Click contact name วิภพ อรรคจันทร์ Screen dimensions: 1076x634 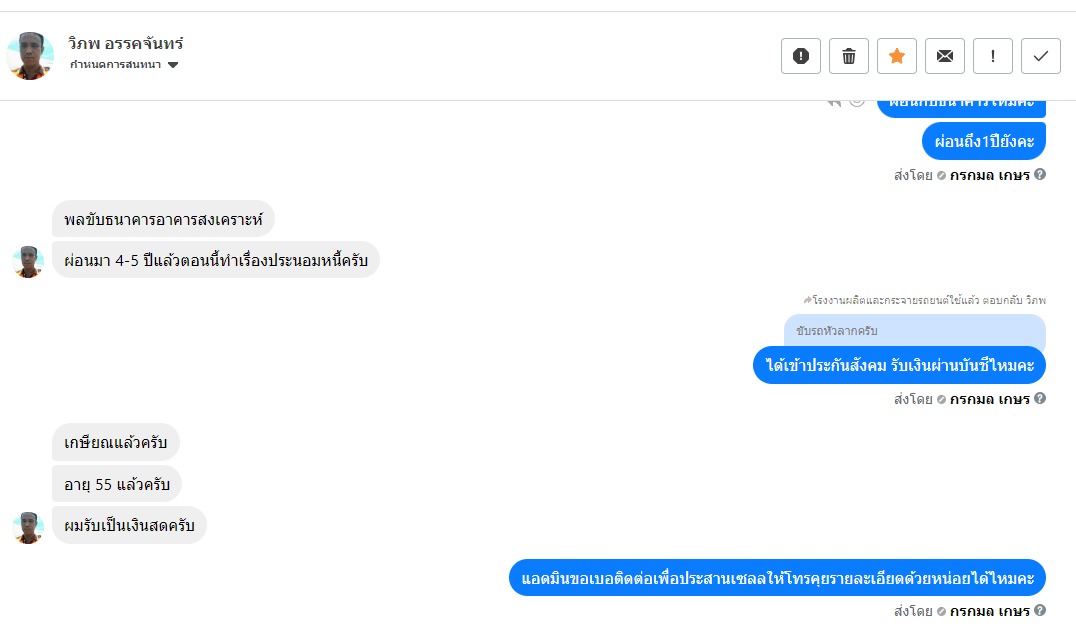click(x=126, y=44)
